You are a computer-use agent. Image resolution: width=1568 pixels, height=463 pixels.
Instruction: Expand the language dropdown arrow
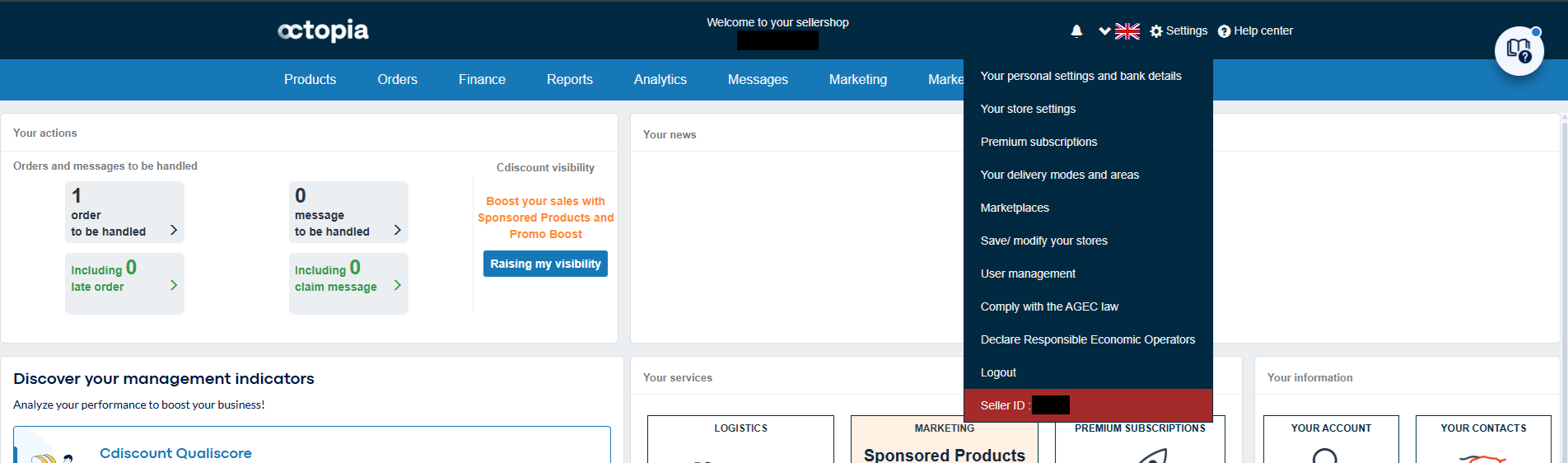point(1105,31)
